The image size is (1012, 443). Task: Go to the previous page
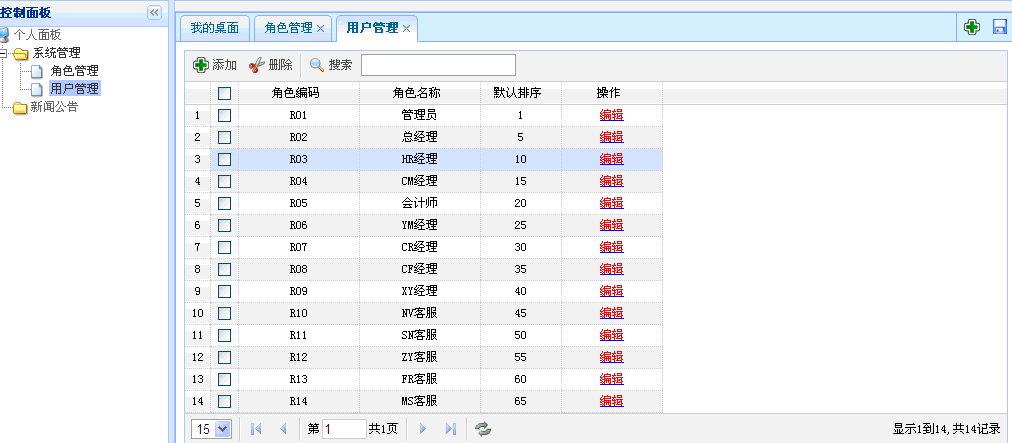pyautogui.click(x=283, y=429)
